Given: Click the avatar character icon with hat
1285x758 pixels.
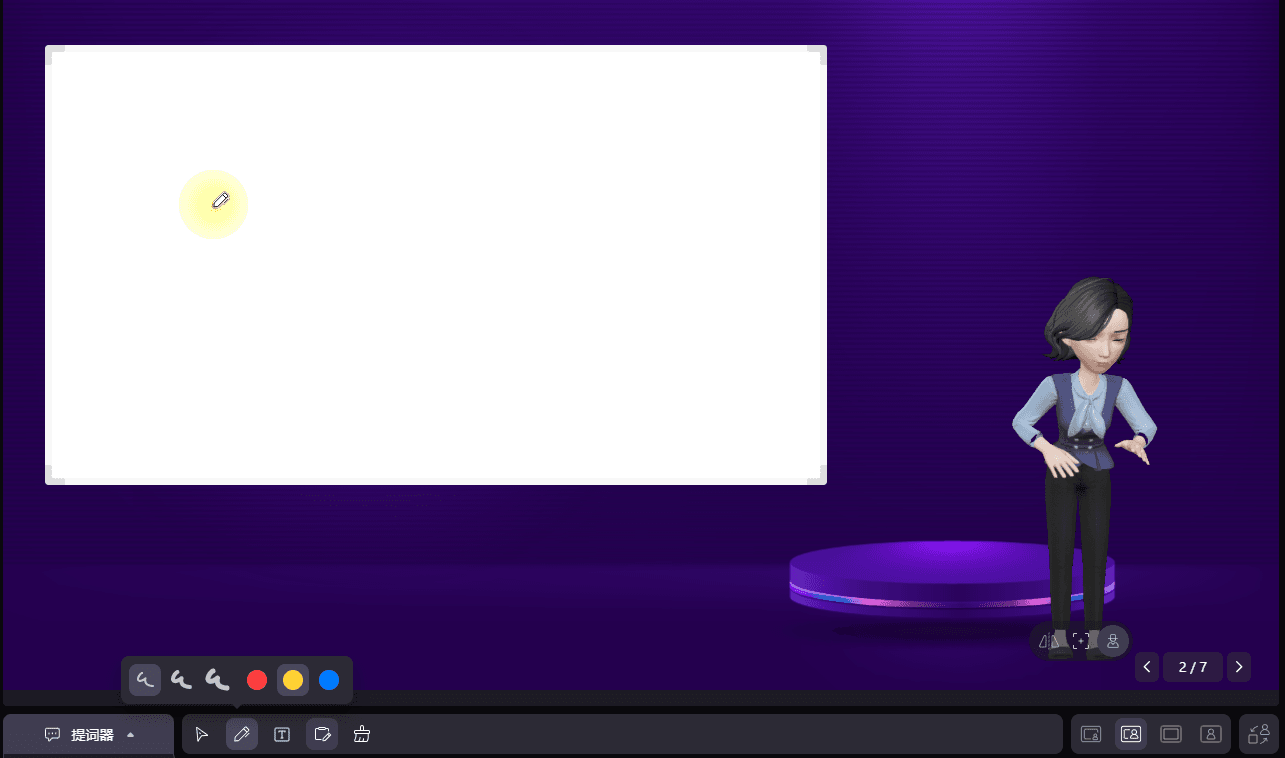Looking at the screenshot, I should [1113, 641].
